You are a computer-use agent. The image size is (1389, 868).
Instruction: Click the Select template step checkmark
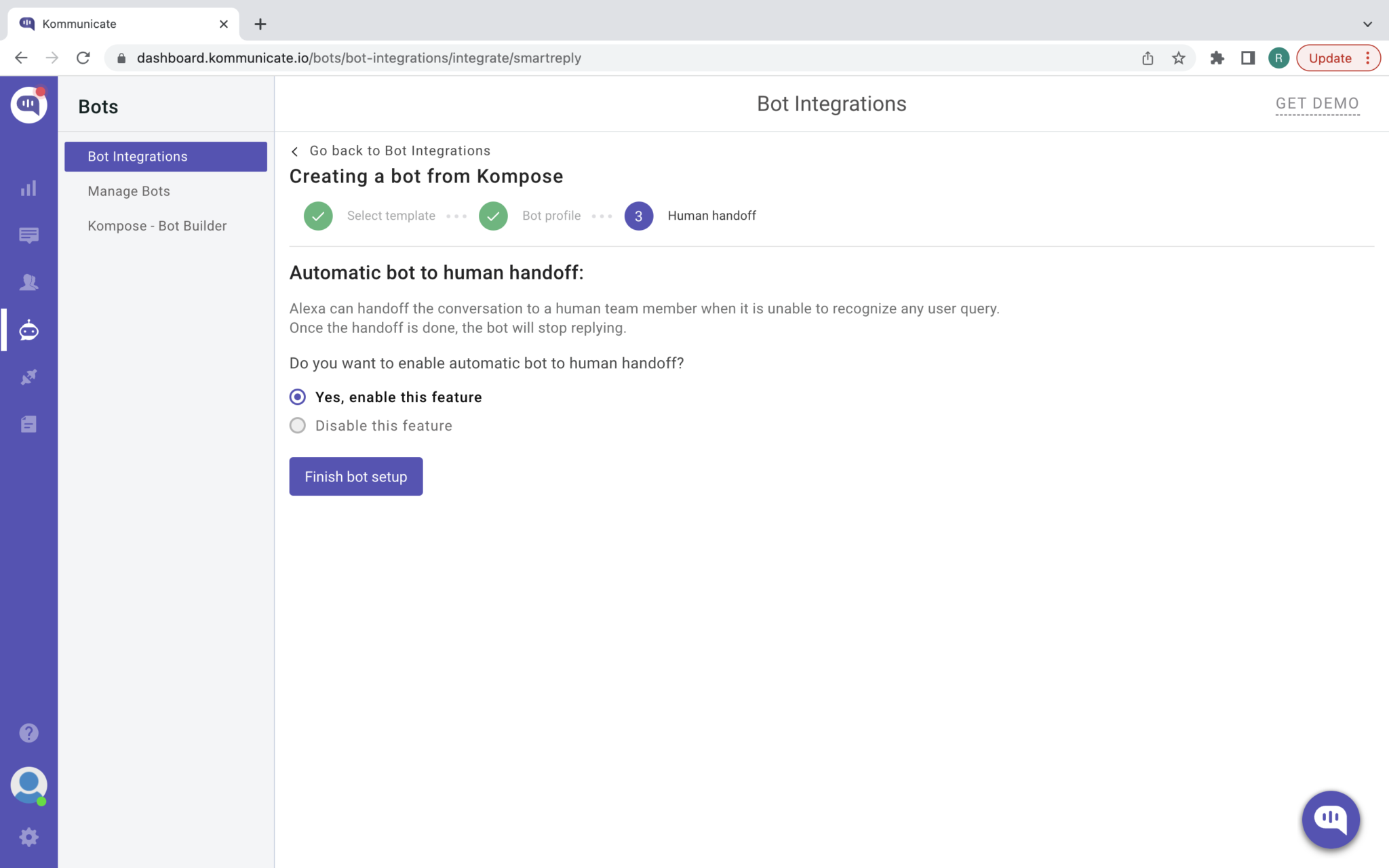[x=317, y=216]
